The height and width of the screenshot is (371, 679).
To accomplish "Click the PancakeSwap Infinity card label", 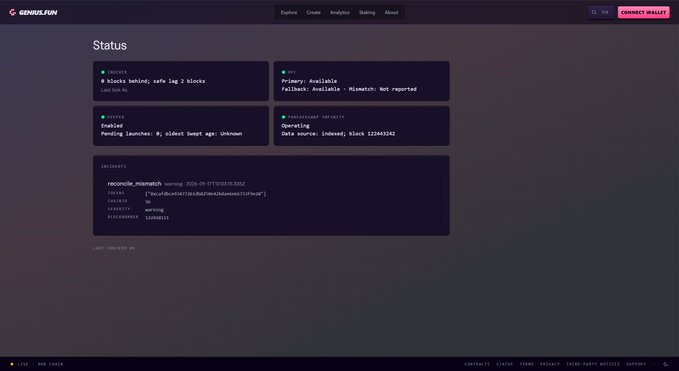I will click(x=316, y=117).
